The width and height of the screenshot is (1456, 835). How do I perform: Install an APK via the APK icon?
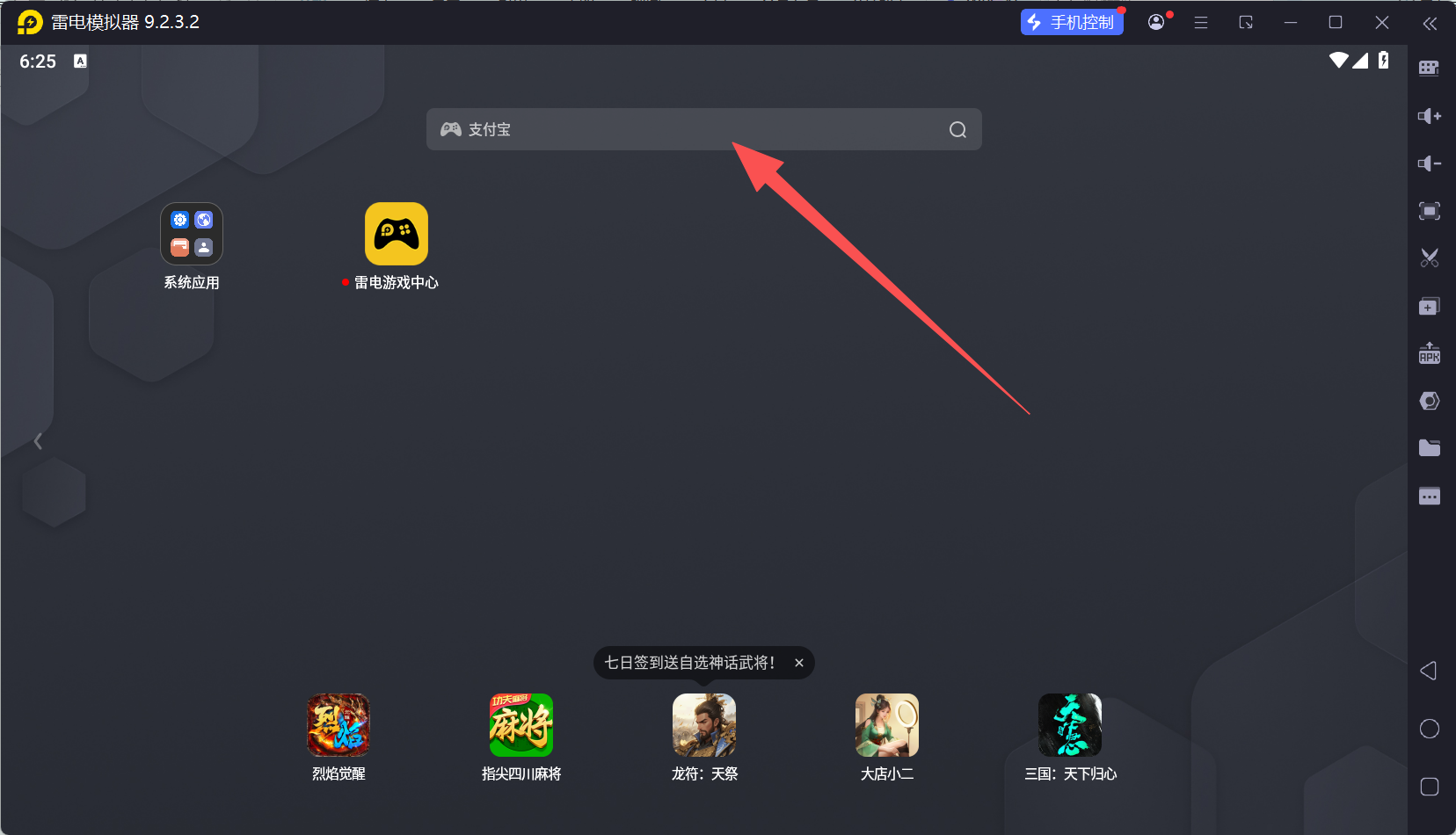click(x=1429, y=353)
